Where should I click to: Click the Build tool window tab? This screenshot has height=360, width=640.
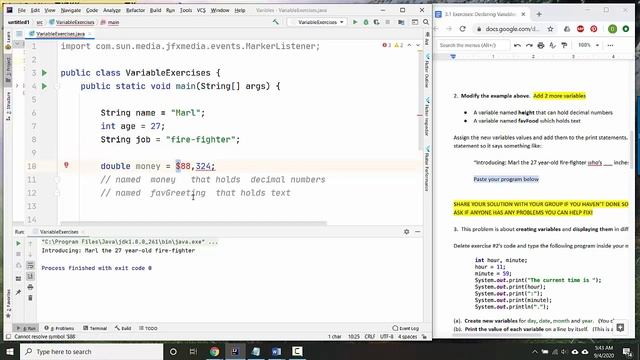[123, 328]
